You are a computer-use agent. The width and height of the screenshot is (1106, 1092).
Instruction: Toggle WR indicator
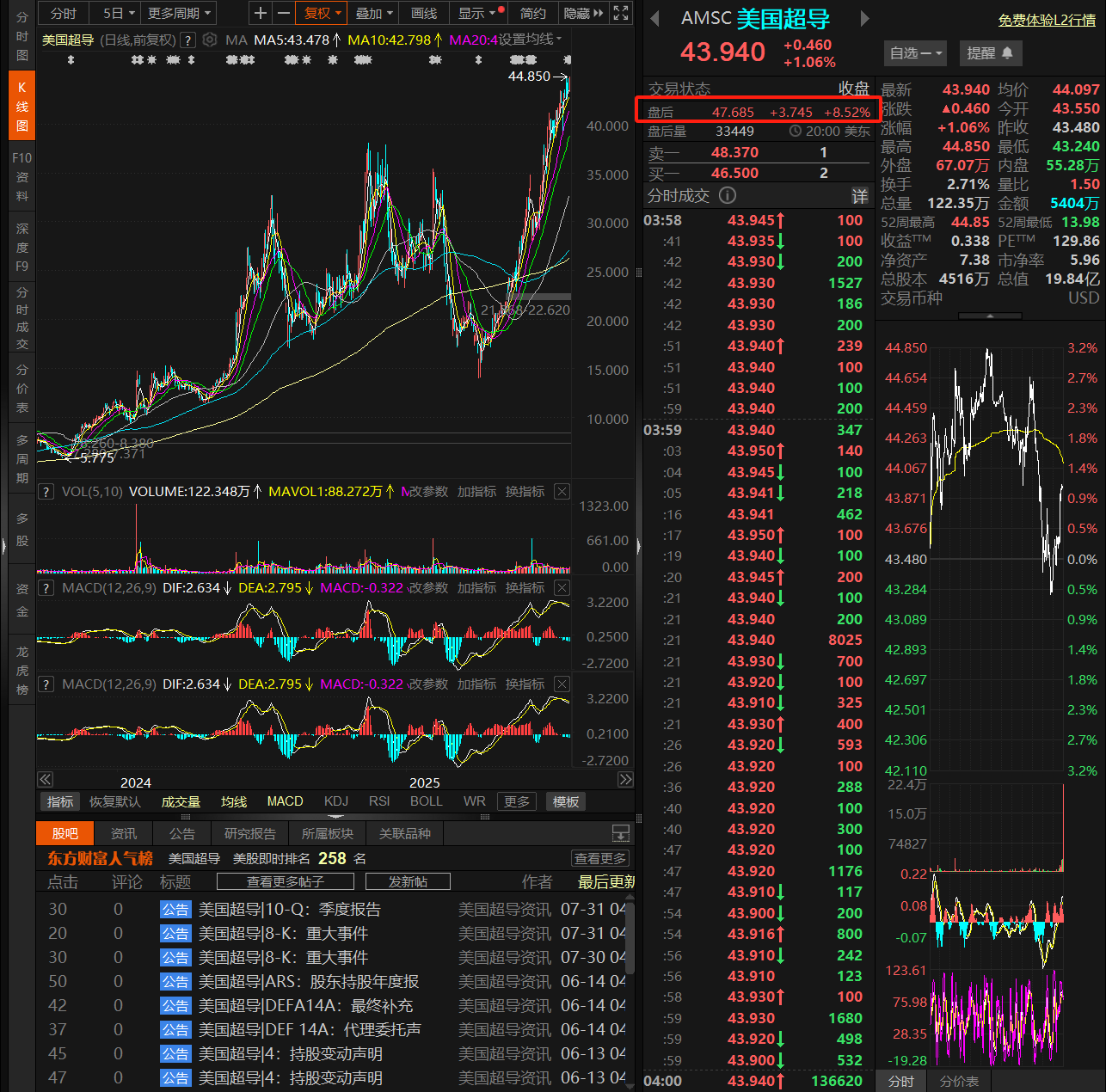click(x=475, y=801)
